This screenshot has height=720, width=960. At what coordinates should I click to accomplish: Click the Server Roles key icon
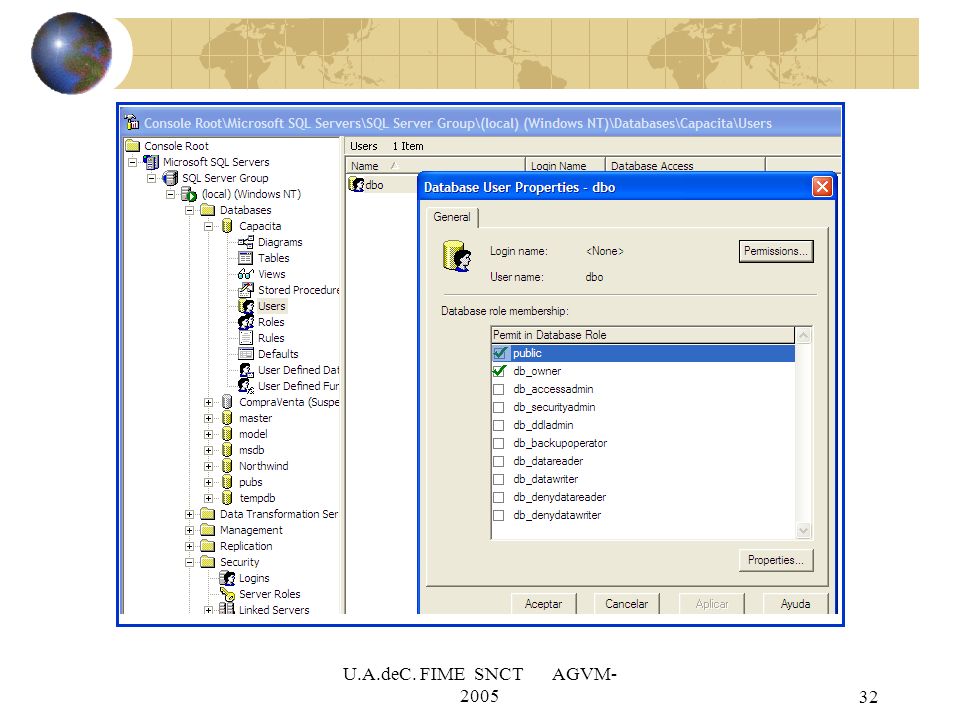click(228, 594)
